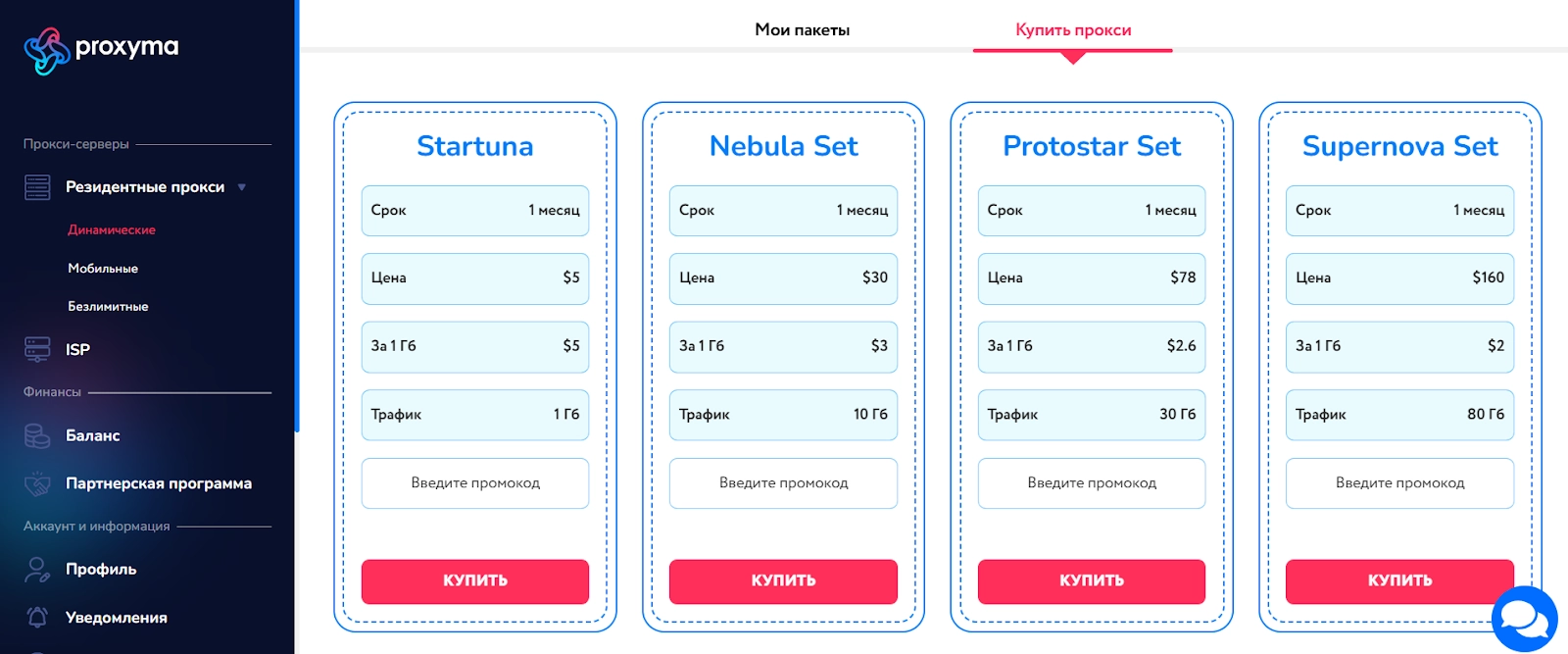Switch to the Мои пакеты tab
Viewport: 1568px width, 654px height.
[802, 30]
